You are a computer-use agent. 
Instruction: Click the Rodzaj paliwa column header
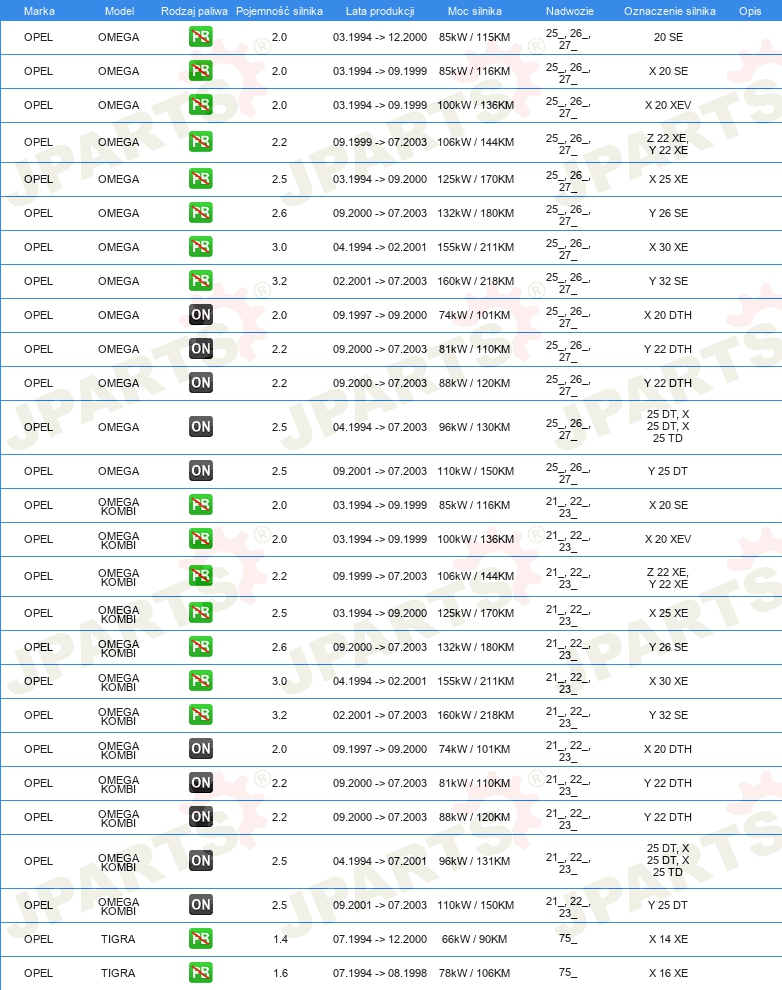coord(194,11)
